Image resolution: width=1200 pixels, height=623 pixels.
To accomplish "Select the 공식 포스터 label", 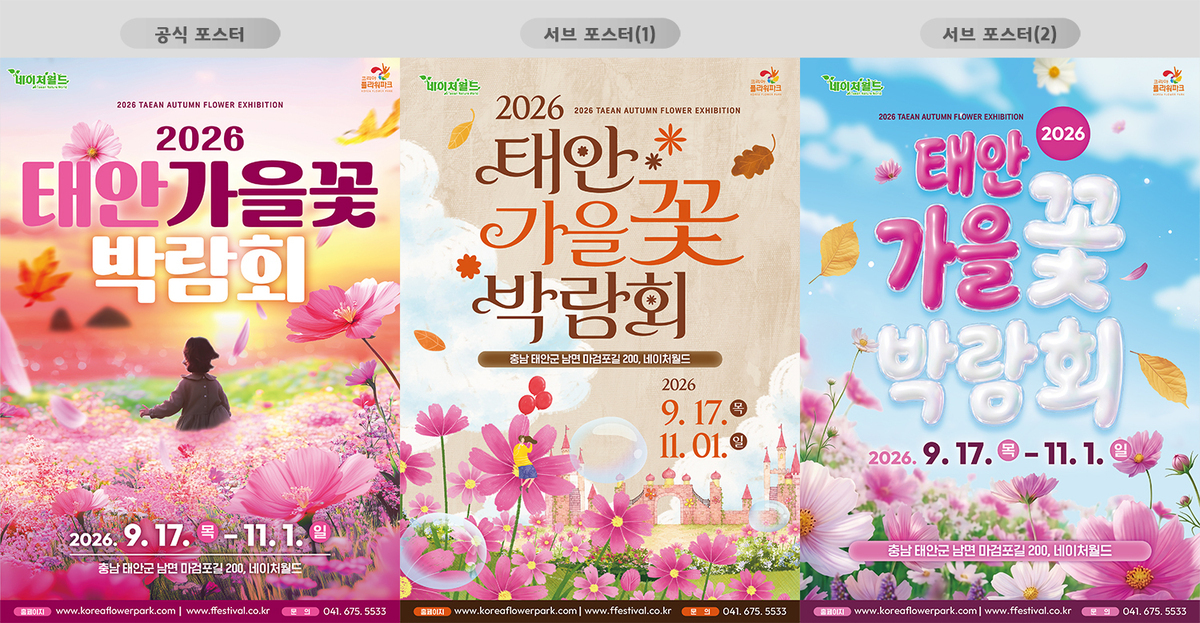I will 200,35.
